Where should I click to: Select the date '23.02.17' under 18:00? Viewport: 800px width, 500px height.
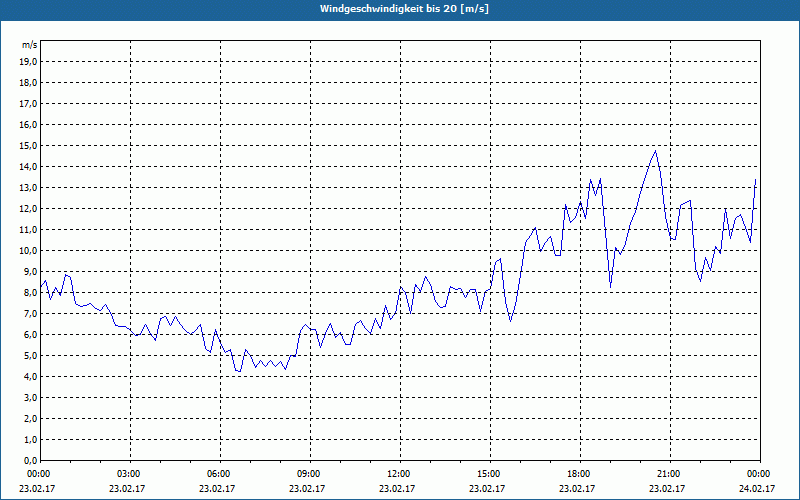(577, 488)
